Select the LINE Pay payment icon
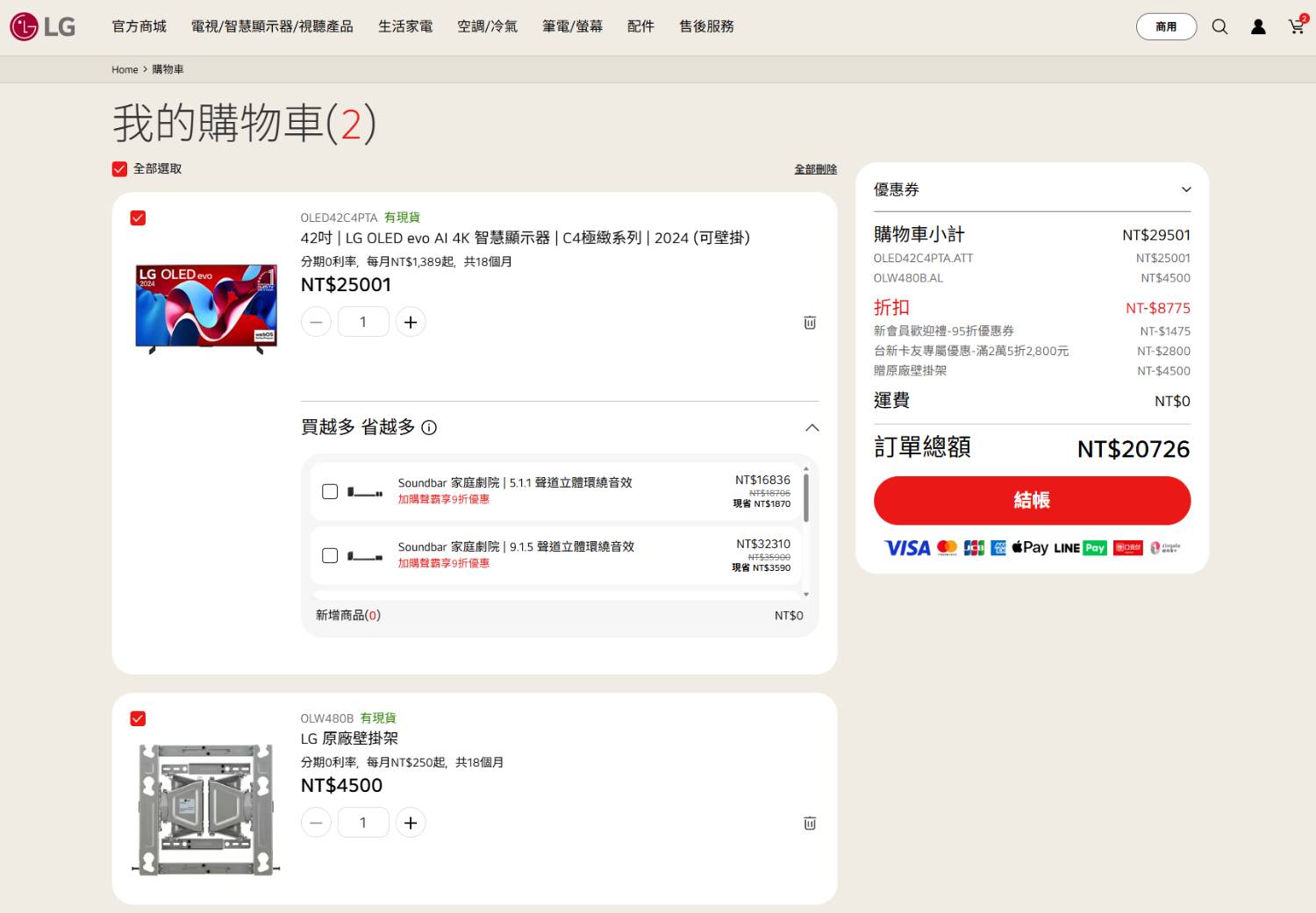The image size is (1316, 913). pyautogui.click(x=1080, y=547)
